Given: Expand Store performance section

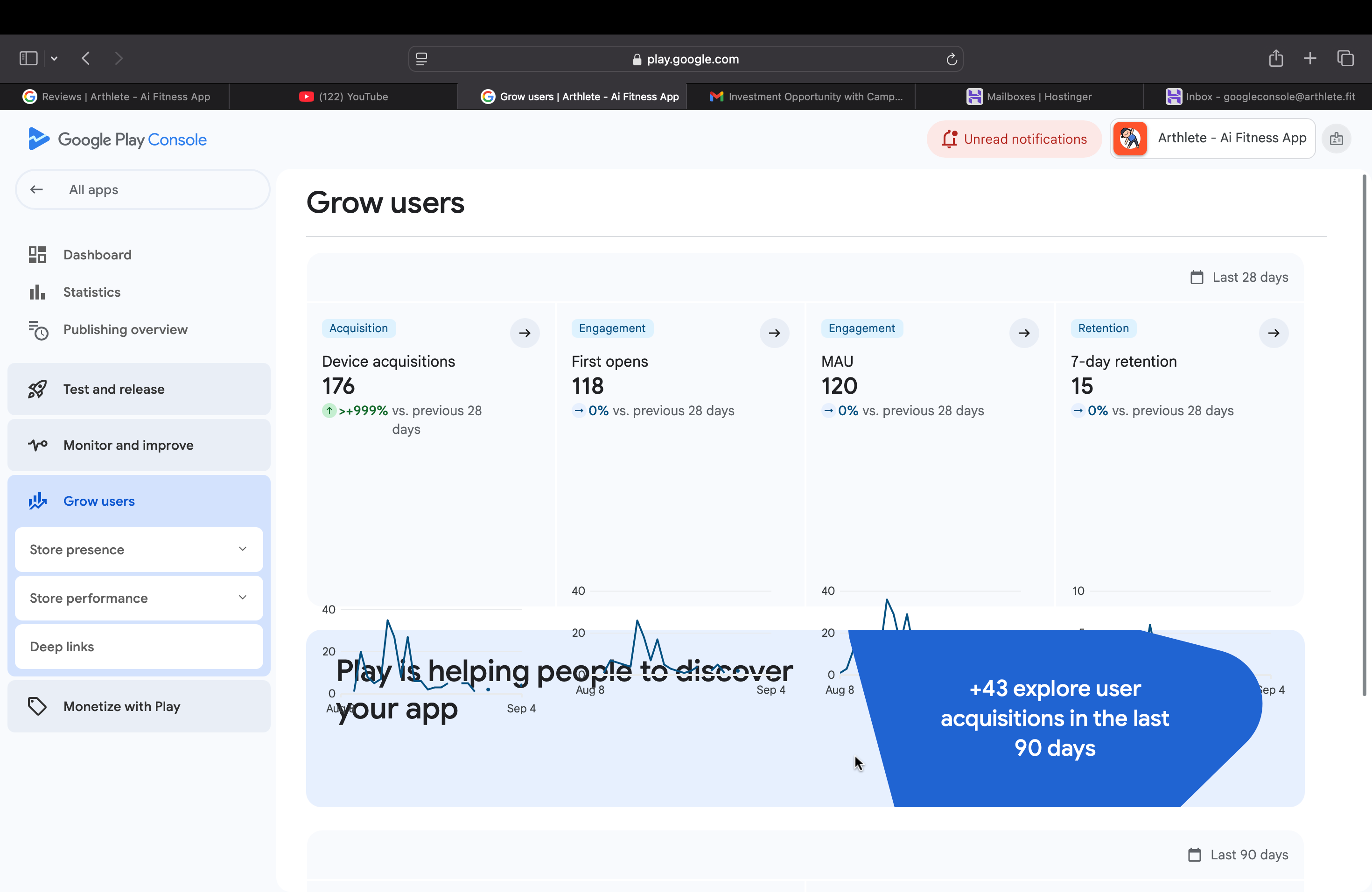Looking at the screenshot, I should (139, 598).
